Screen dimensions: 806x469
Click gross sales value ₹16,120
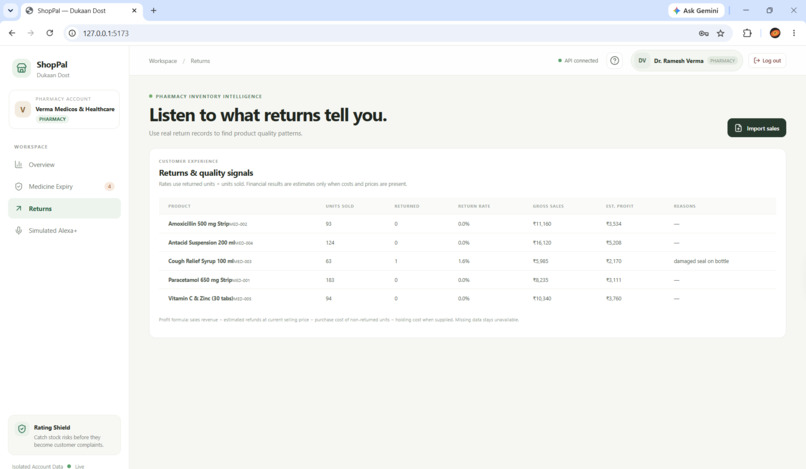[x=542, y=243]
